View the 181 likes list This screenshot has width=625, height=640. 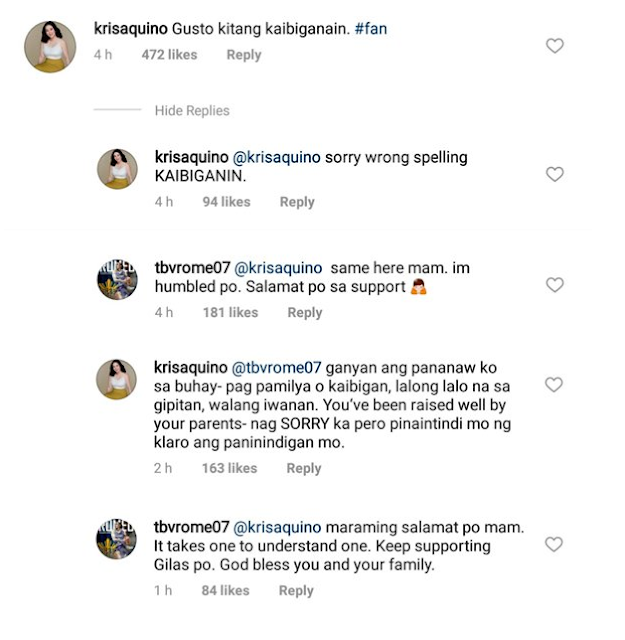coord(229,313)
